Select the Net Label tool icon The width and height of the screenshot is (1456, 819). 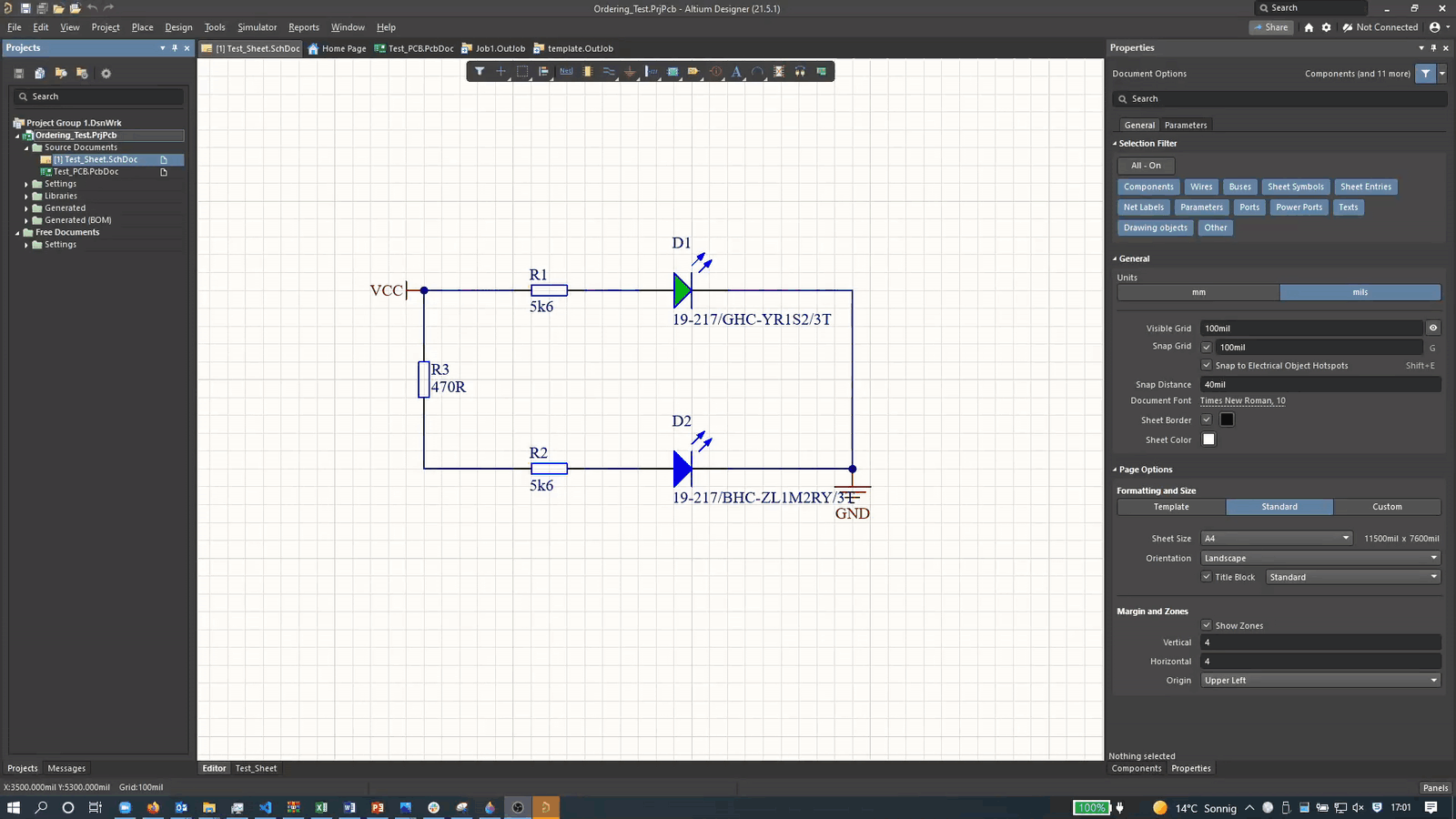[x=566, y=71]
